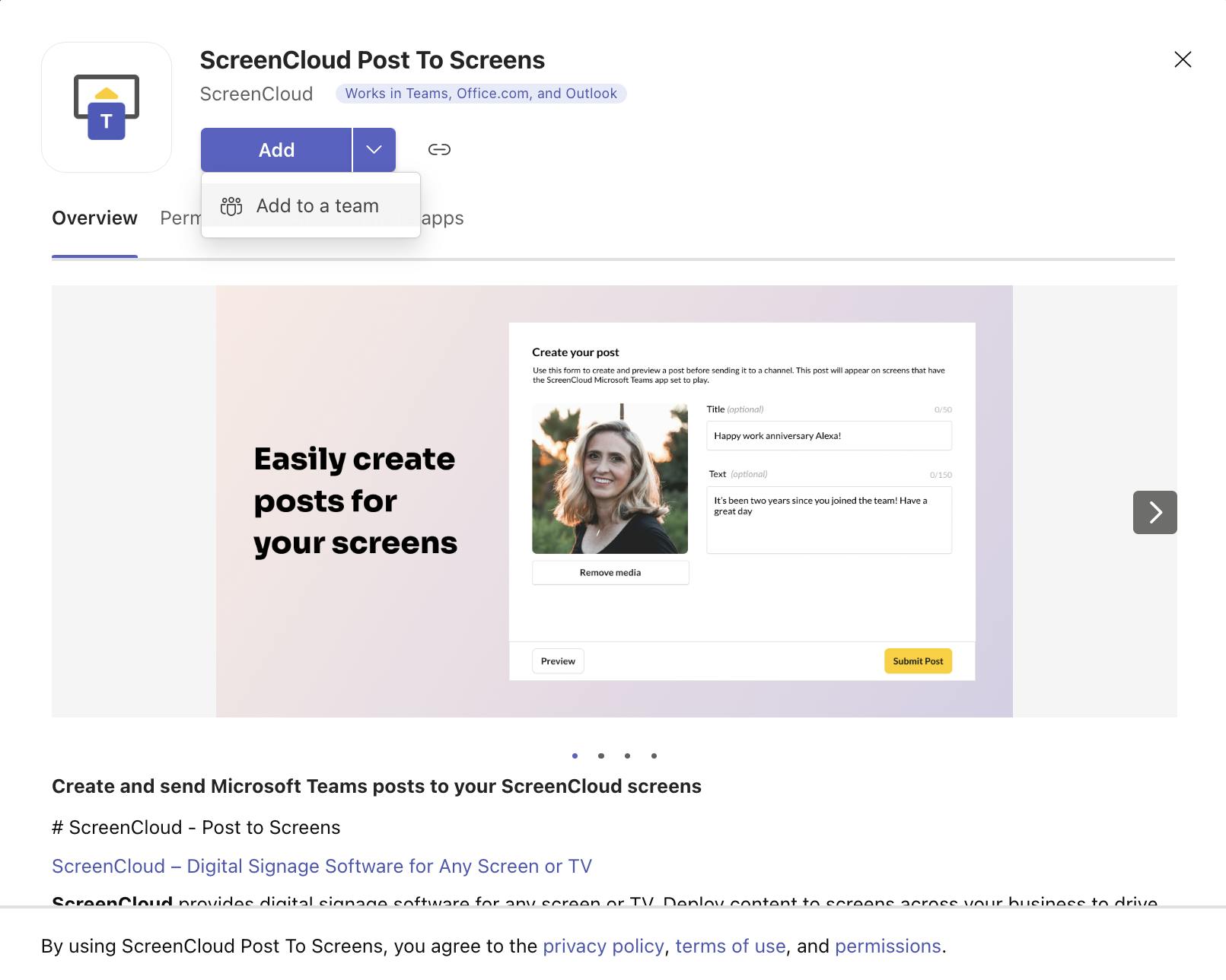1226x980 pixels.
Task: Open ScreenCloud Digital Signage Software link
Action: click(322, 866)
